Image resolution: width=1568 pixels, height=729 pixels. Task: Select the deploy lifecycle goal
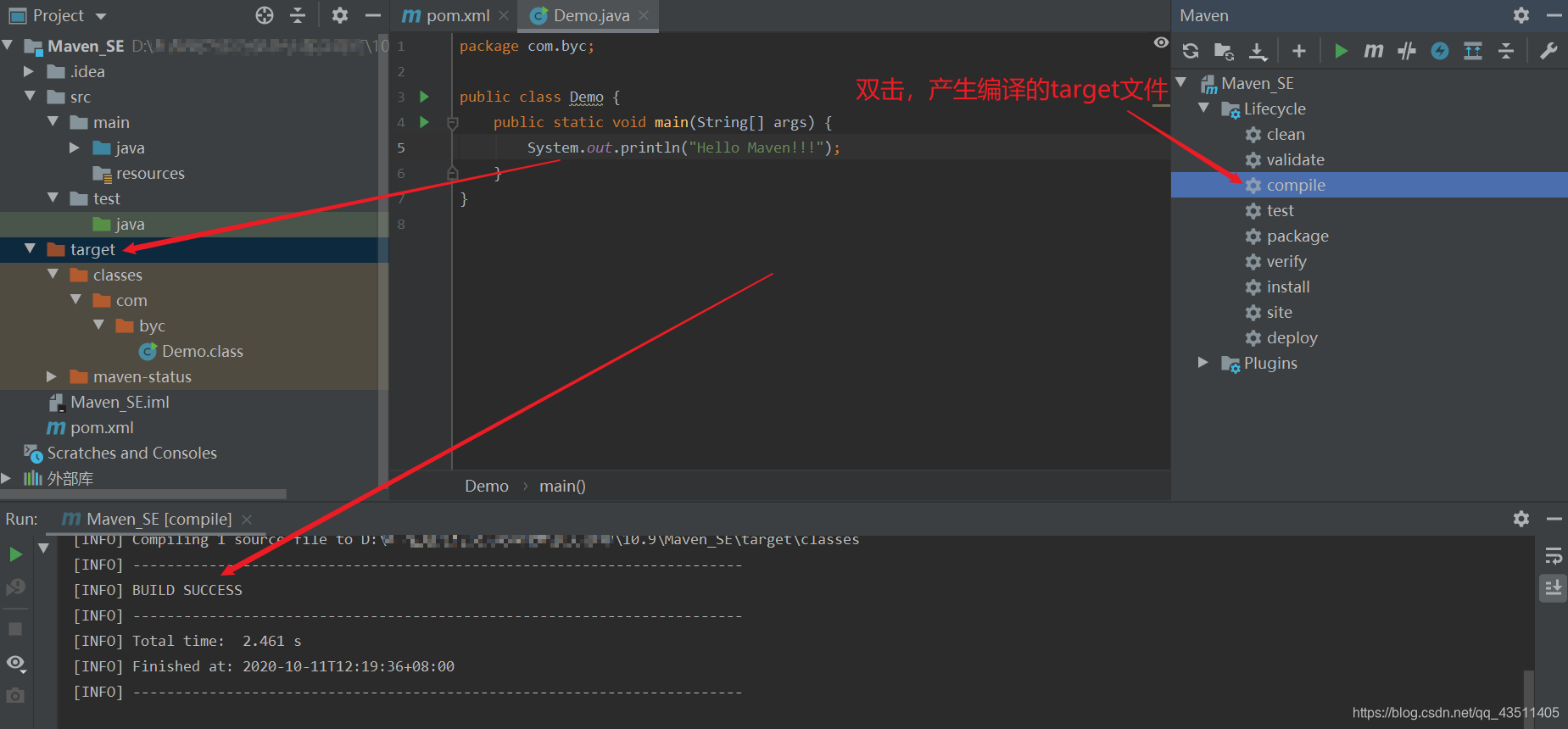click(x=1282, y=337)
